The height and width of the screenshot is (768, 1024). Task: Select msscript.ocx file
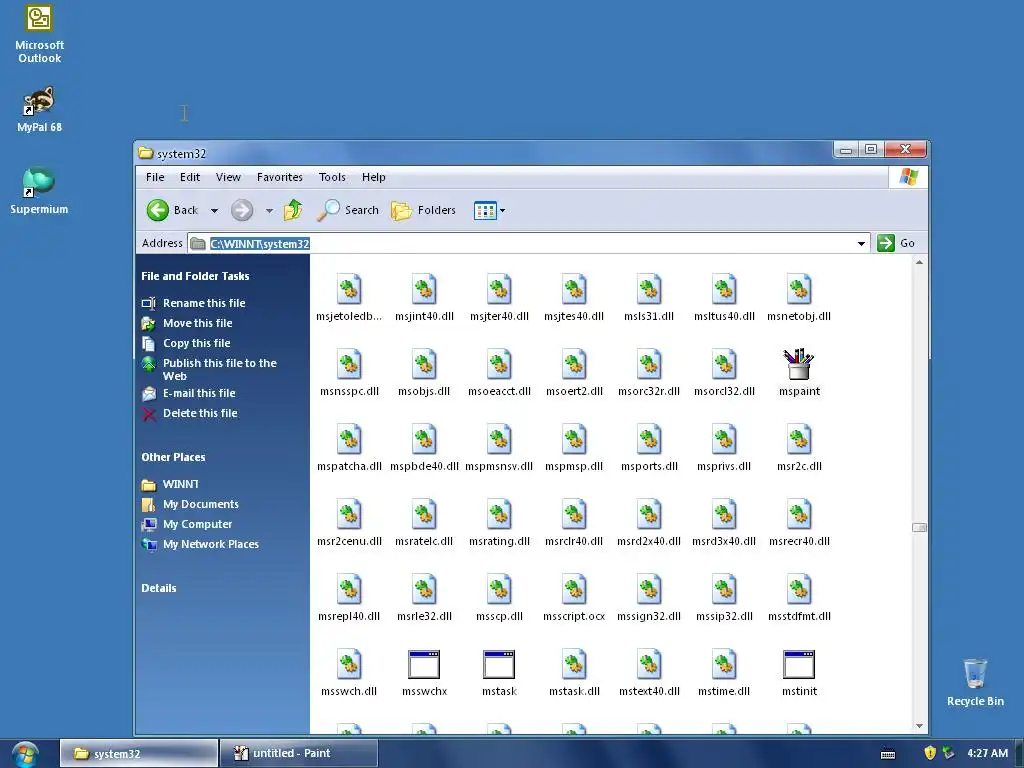[574, 598]
